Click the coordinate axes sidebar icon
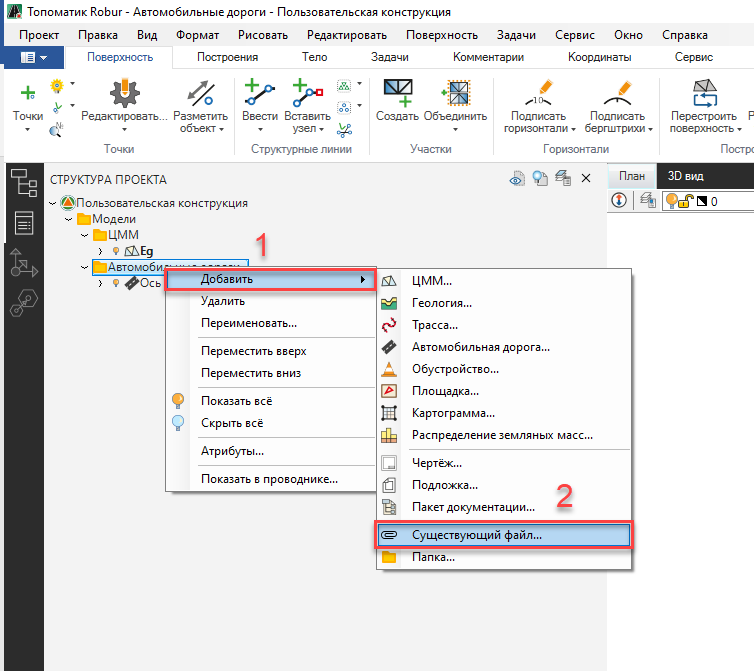Viewport: 754px width, 671px height. (24, 263)
